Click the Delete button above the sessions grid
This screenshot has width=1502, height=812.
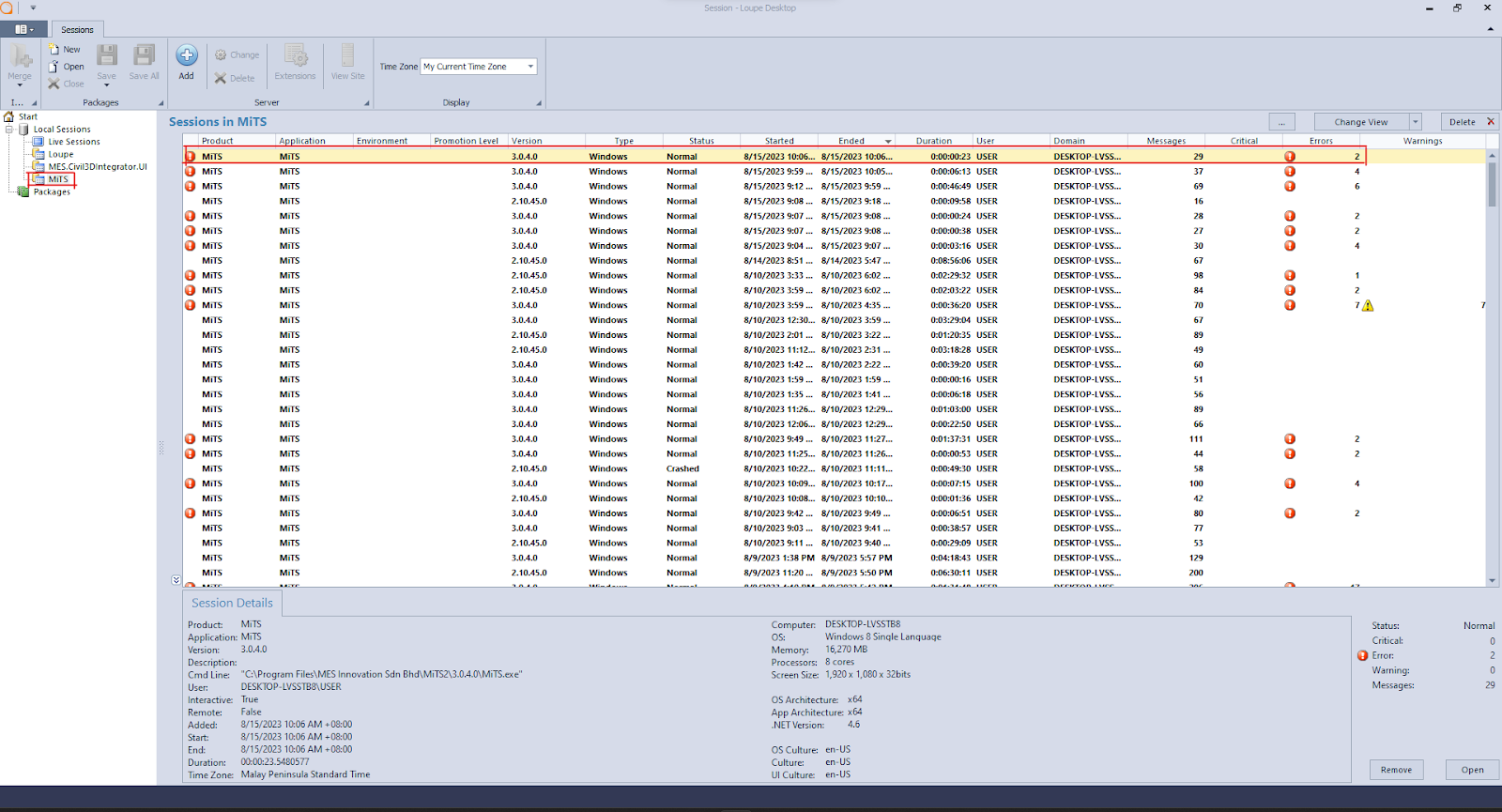click(x=1468, y=122)
